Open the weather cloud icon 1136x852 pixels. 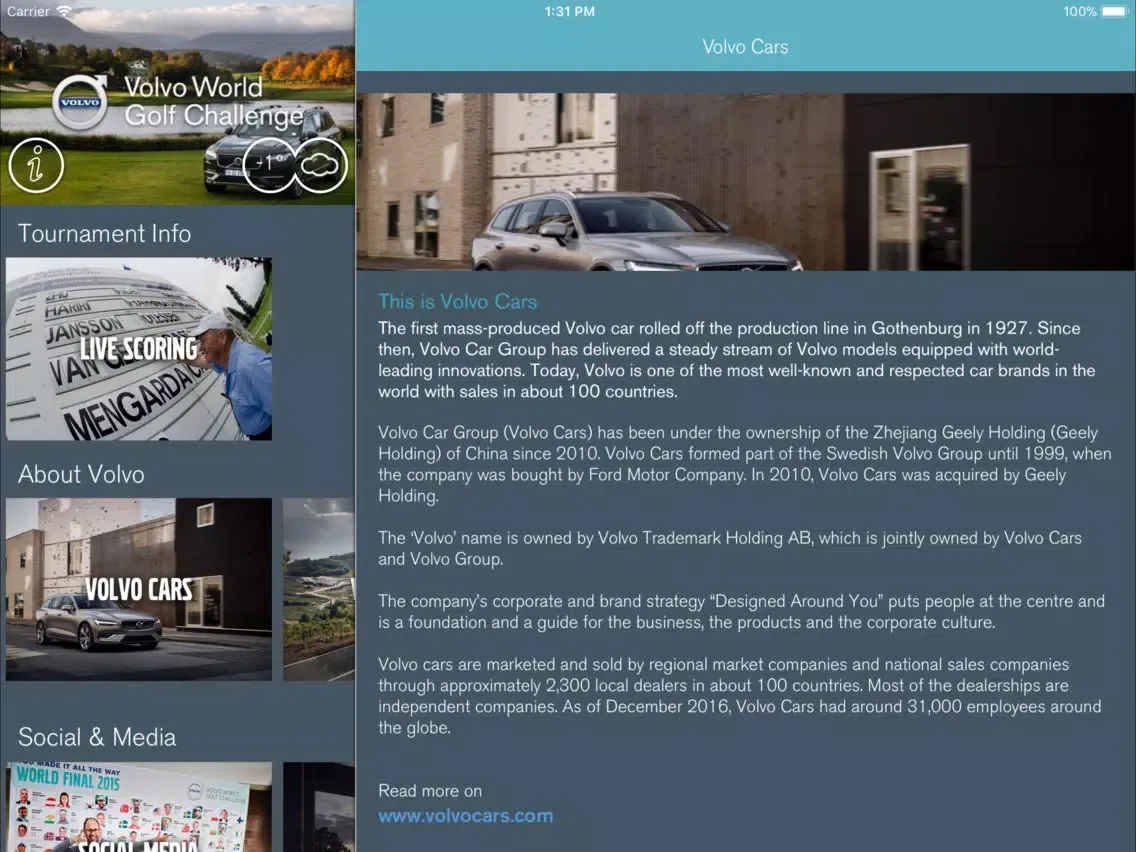tap(320, 165)
